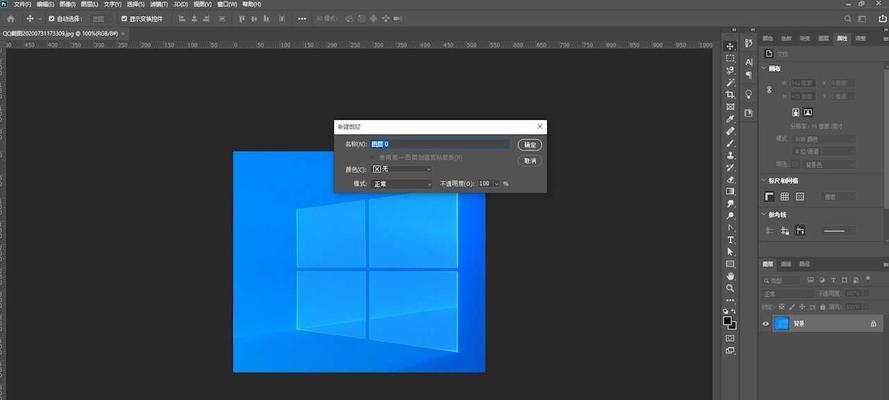
Task: Open the 颜色 (Color) dropdown in the dialog
Action: 402,169
